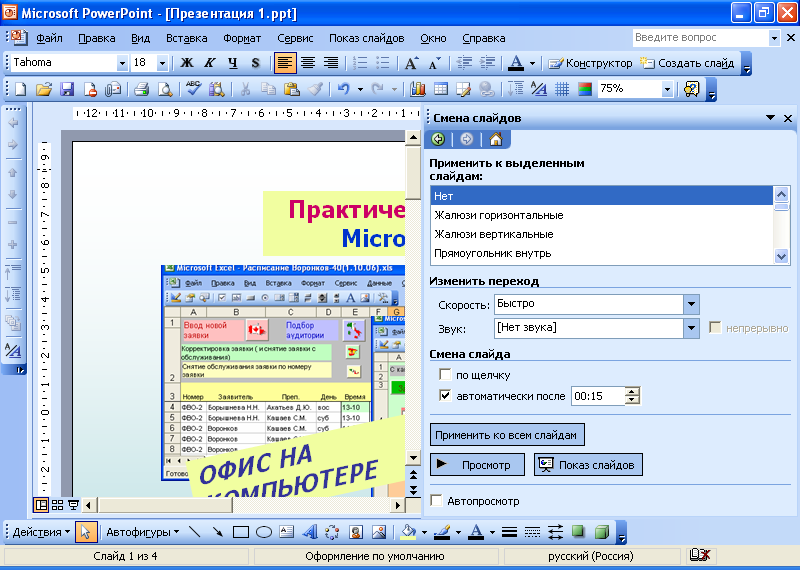Run the spelling check

[x=193, y=90]
